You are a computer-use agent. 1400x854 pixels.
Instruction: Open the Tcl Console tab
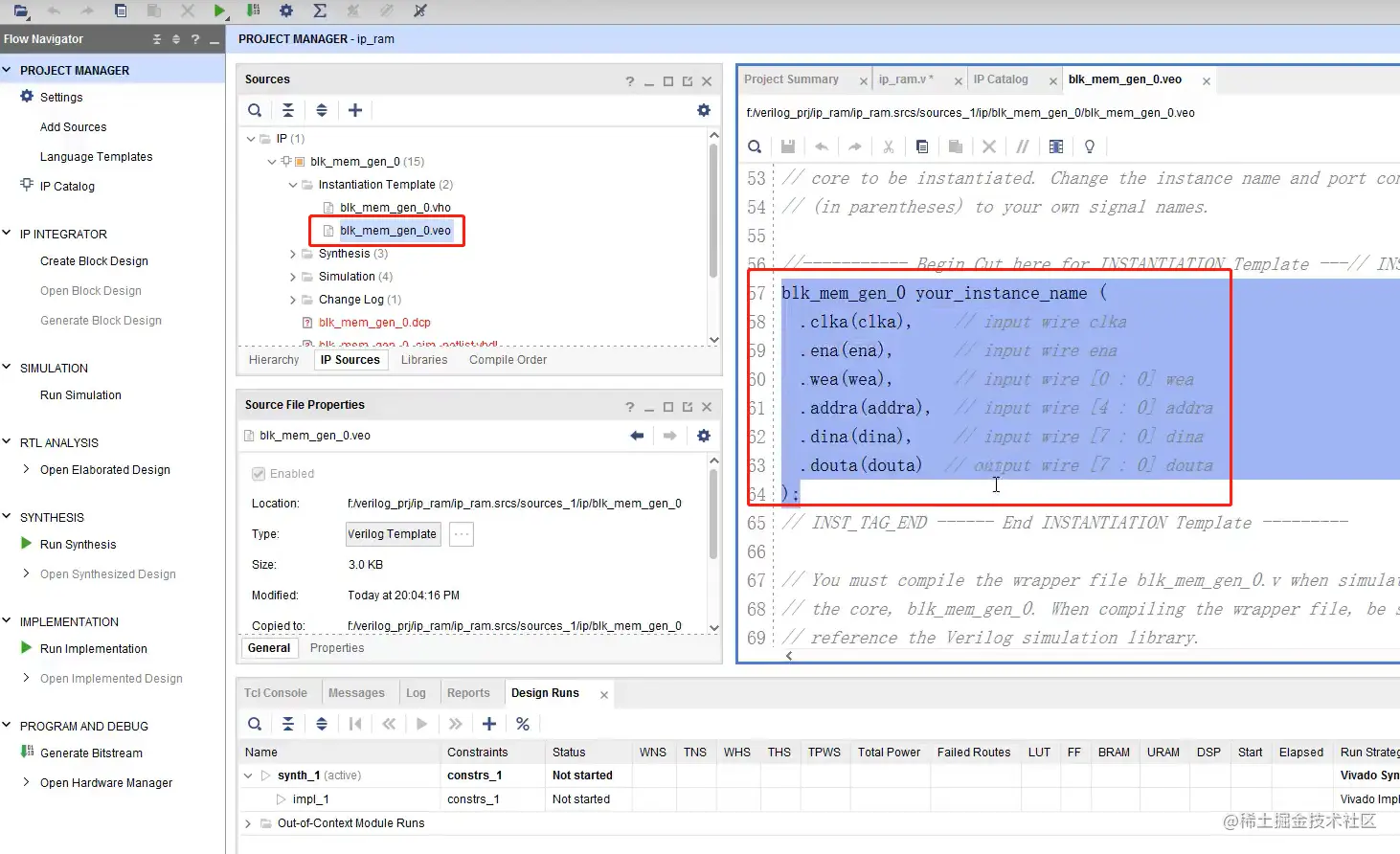[276, 693]
